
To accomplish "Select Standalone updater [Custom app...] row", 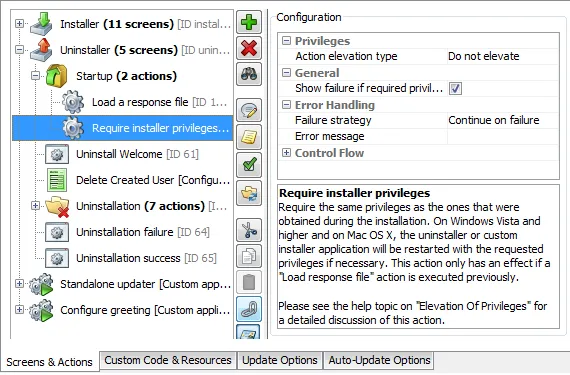I will point(145,284).
